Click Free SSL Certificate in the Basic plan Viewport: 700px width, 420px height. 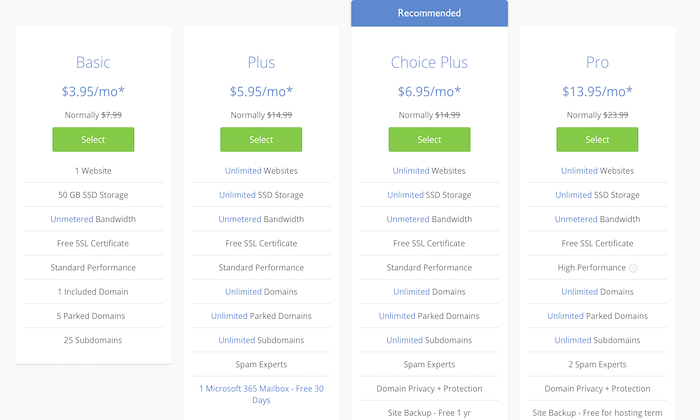click(x=93, y=243)
